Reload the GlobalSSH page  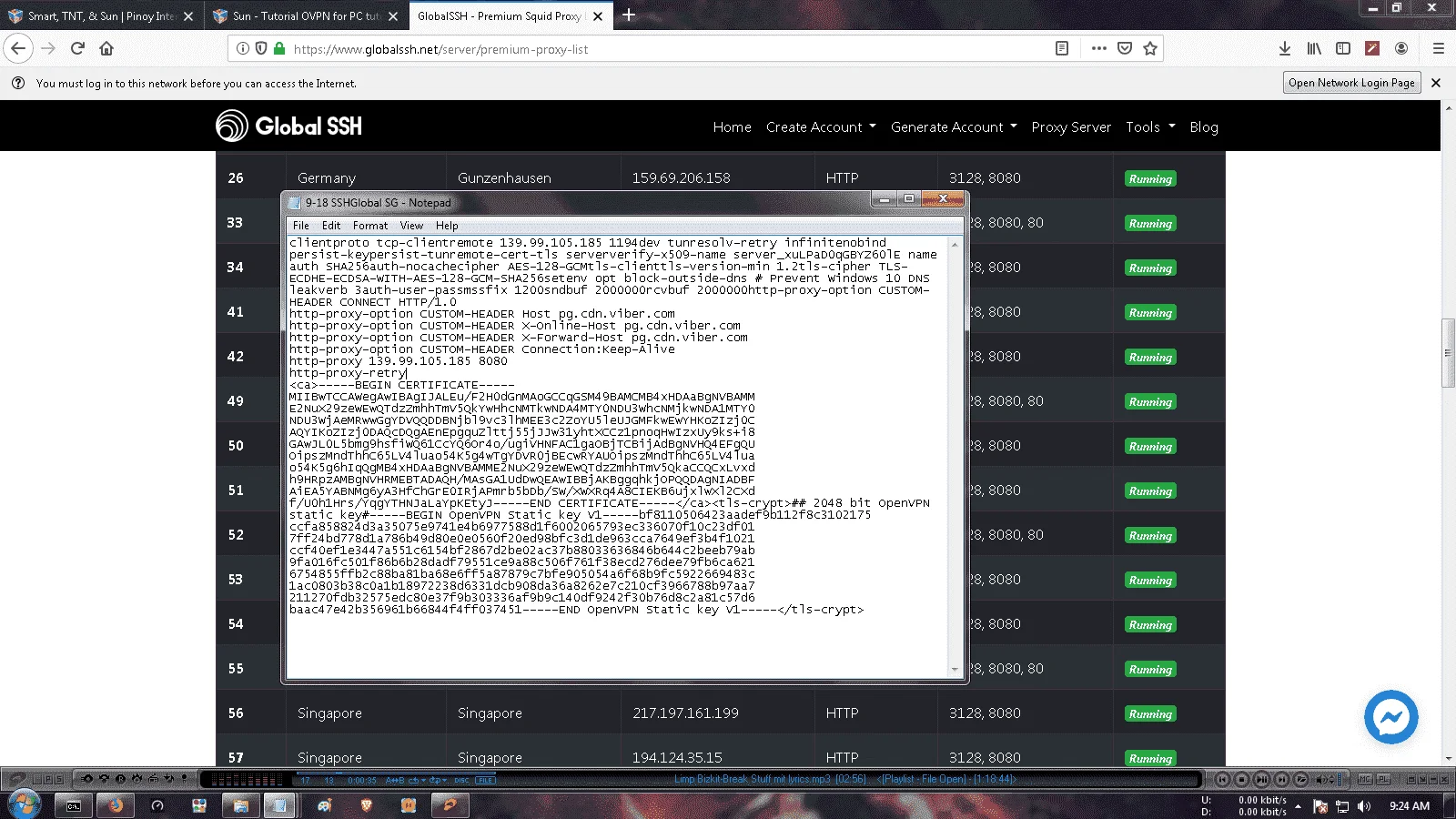(x=77, y=48)
